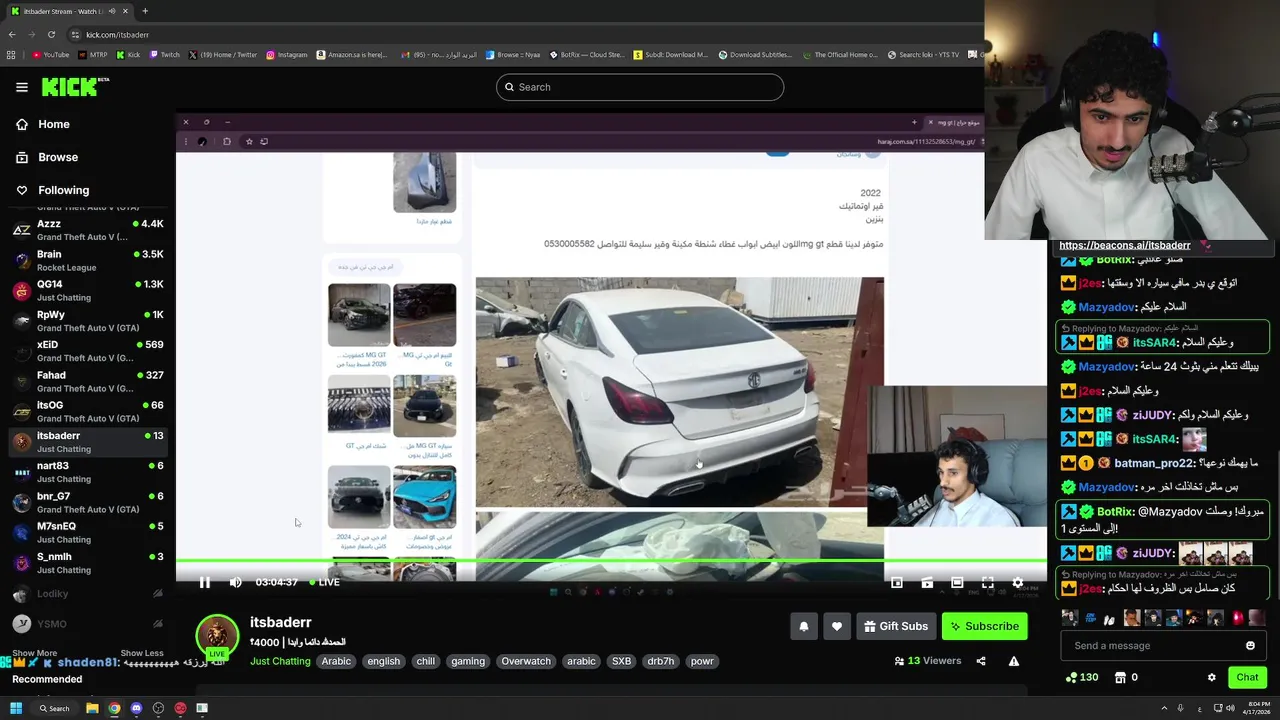This screenshot has width=1280, height=720.
Task: Toggle theater mode in player
Action: 957,582
